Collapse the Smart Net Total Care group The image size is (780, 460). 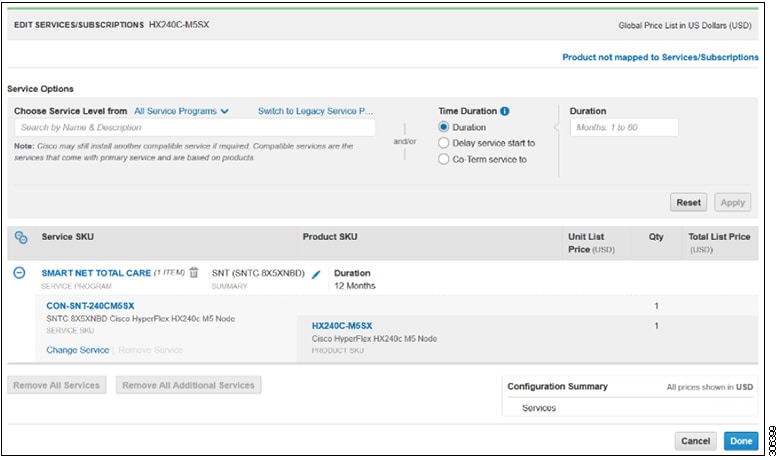point(19,273)
